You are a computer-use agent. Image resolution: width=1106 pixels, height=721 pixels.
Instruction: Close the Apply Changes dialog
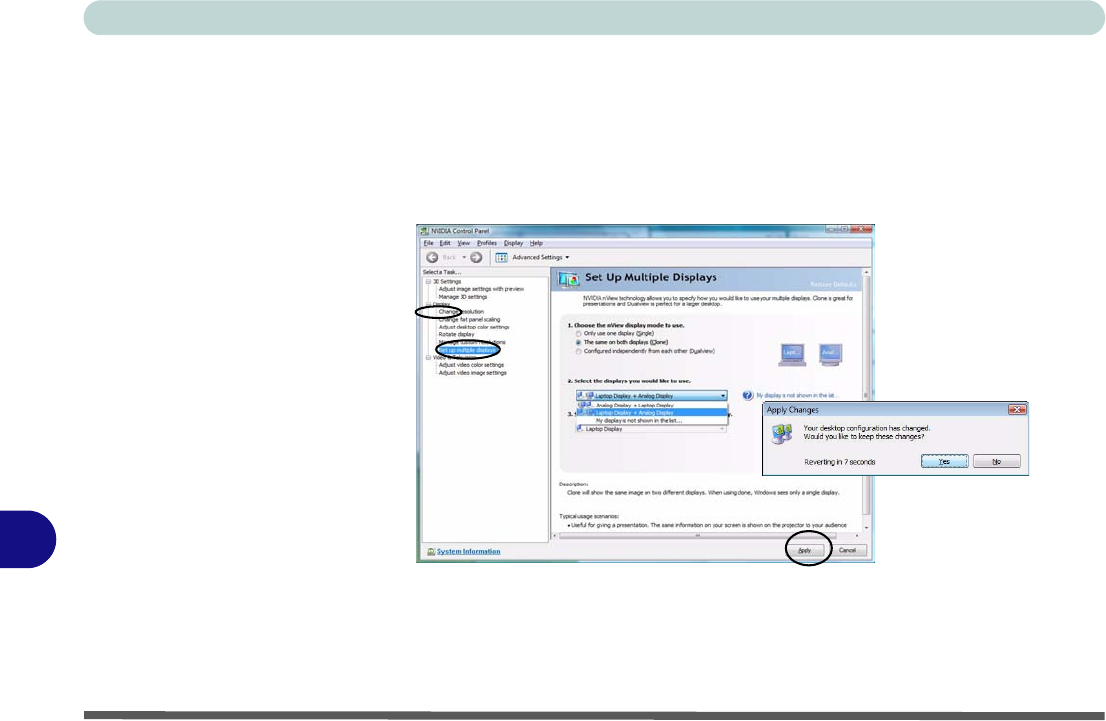point(1017,410)
